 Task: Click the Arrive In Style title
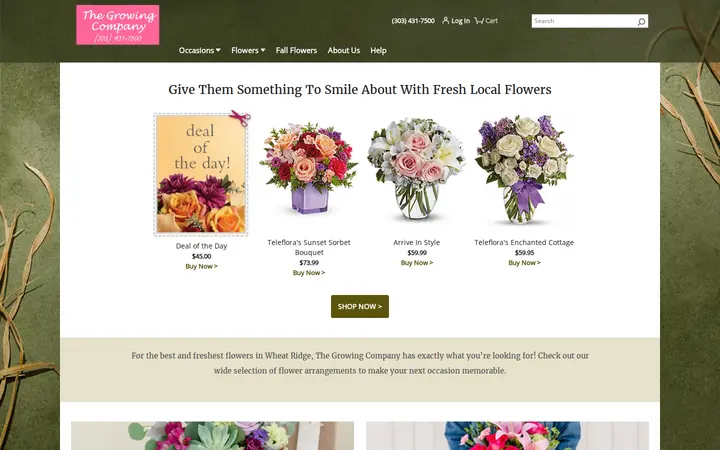(416, 242)
